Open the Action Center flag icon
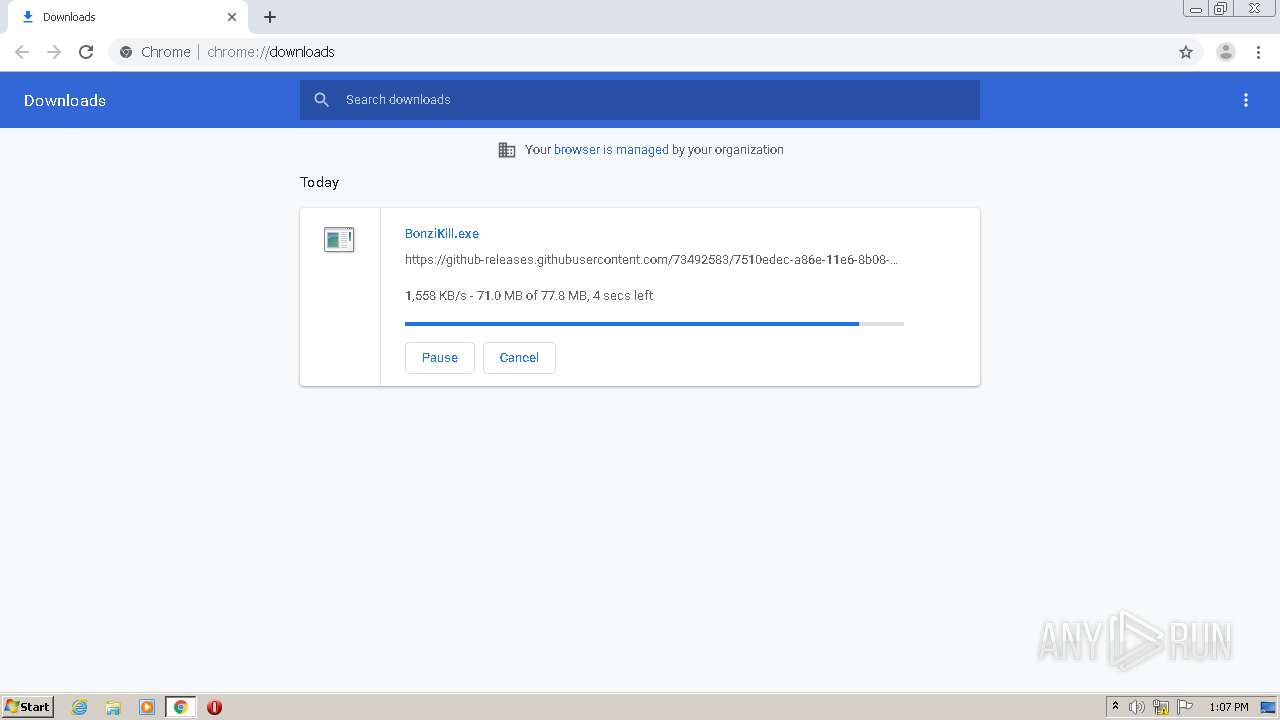This screenshot has height=720, width=1280. (1185, 707)
